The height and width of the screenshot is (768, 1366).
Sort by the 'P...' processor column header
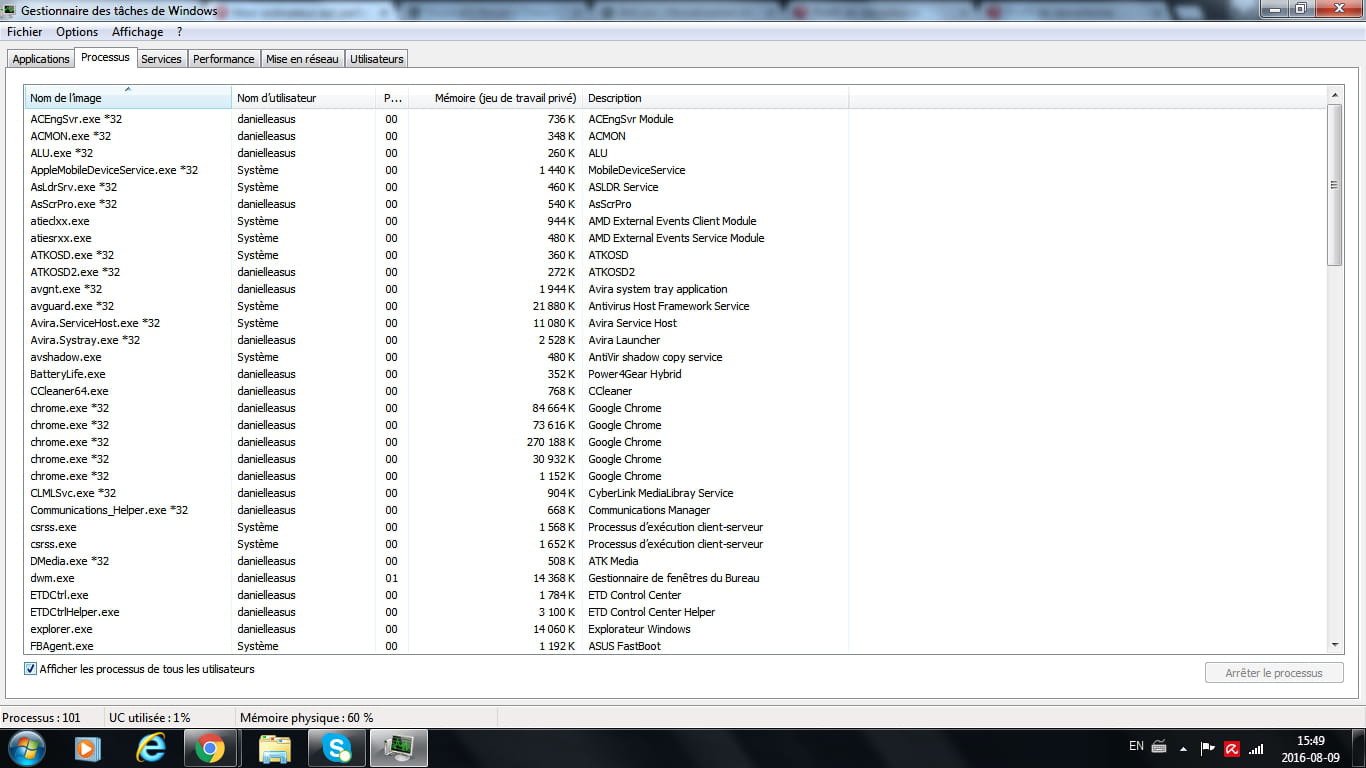(x=393, y=97)
